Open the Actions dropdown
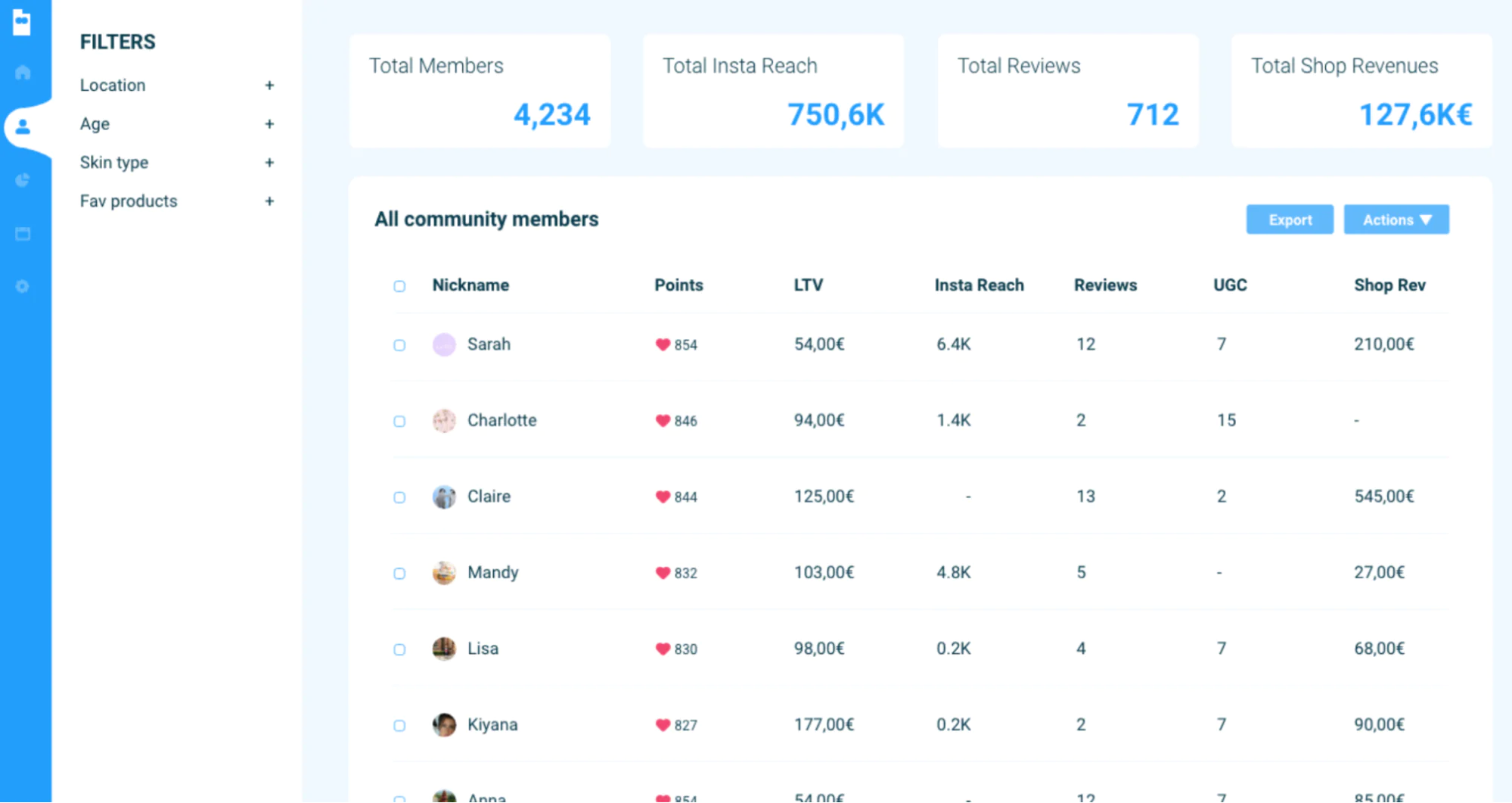1512x803 pixels. pyautogui.click(x=1396, y=220)
